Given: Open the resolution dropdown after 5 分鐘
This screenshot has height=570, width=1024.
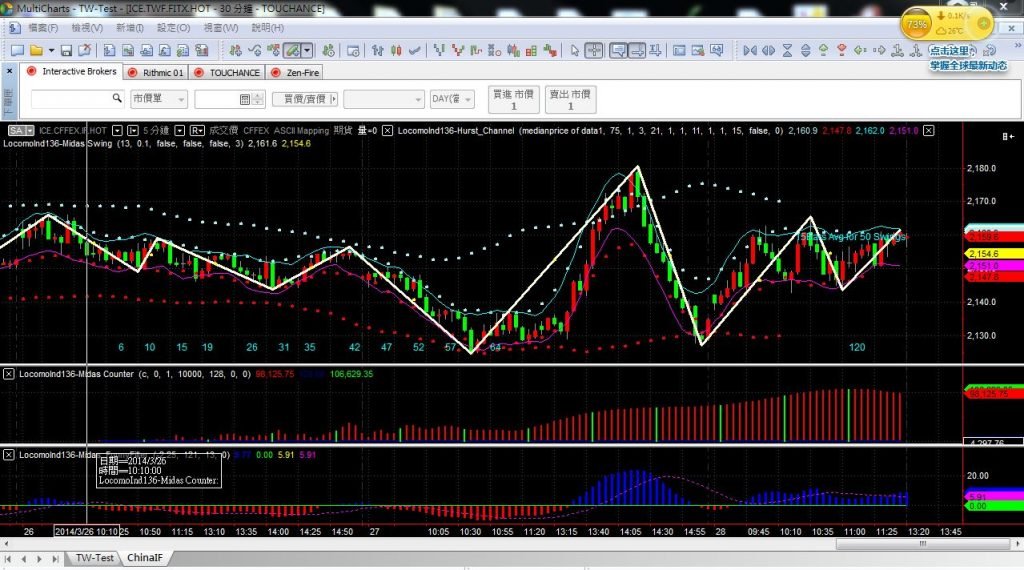Looking at the screenshot, I should tap(180, 131).
